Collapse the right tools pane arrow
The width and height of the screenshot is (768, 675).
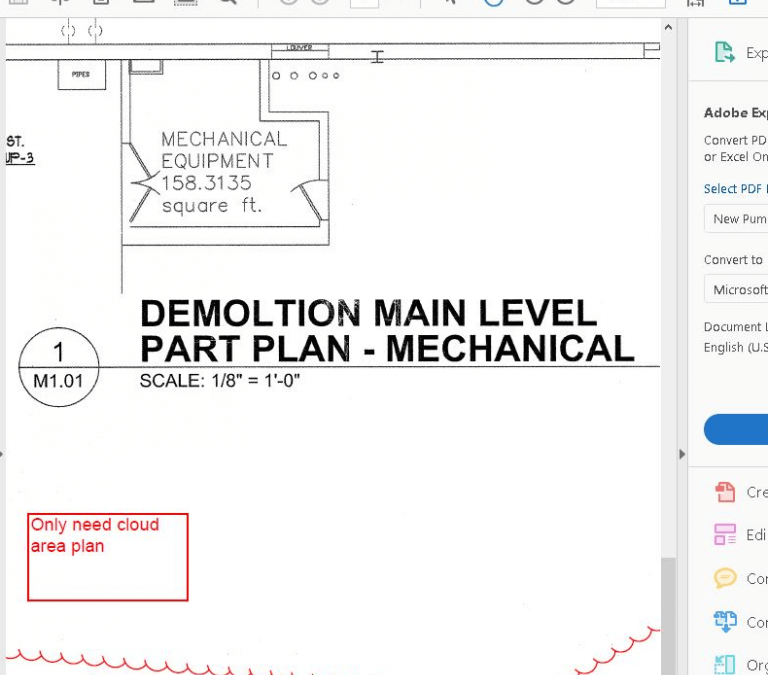pos(682,454)
